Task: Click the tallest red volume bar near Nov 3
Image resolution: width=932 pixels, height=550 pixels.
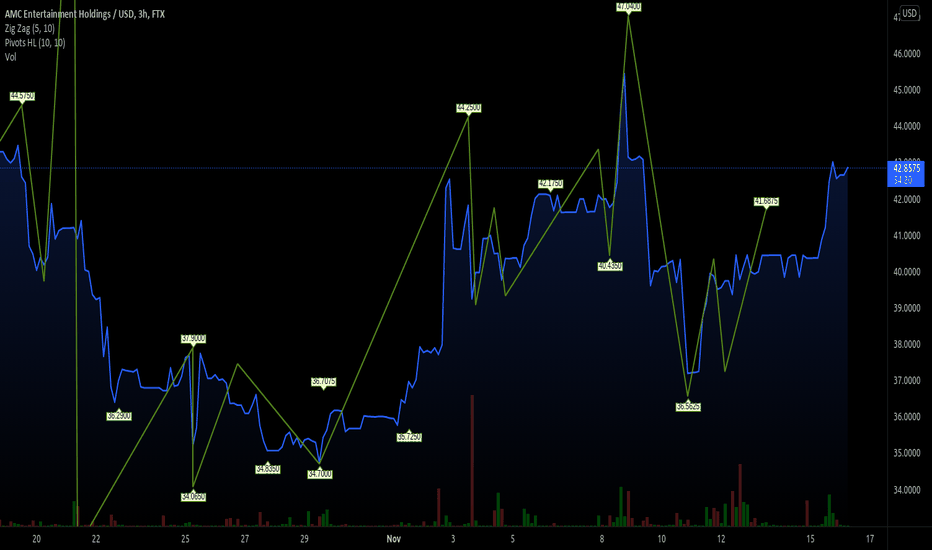Action: 472,460
